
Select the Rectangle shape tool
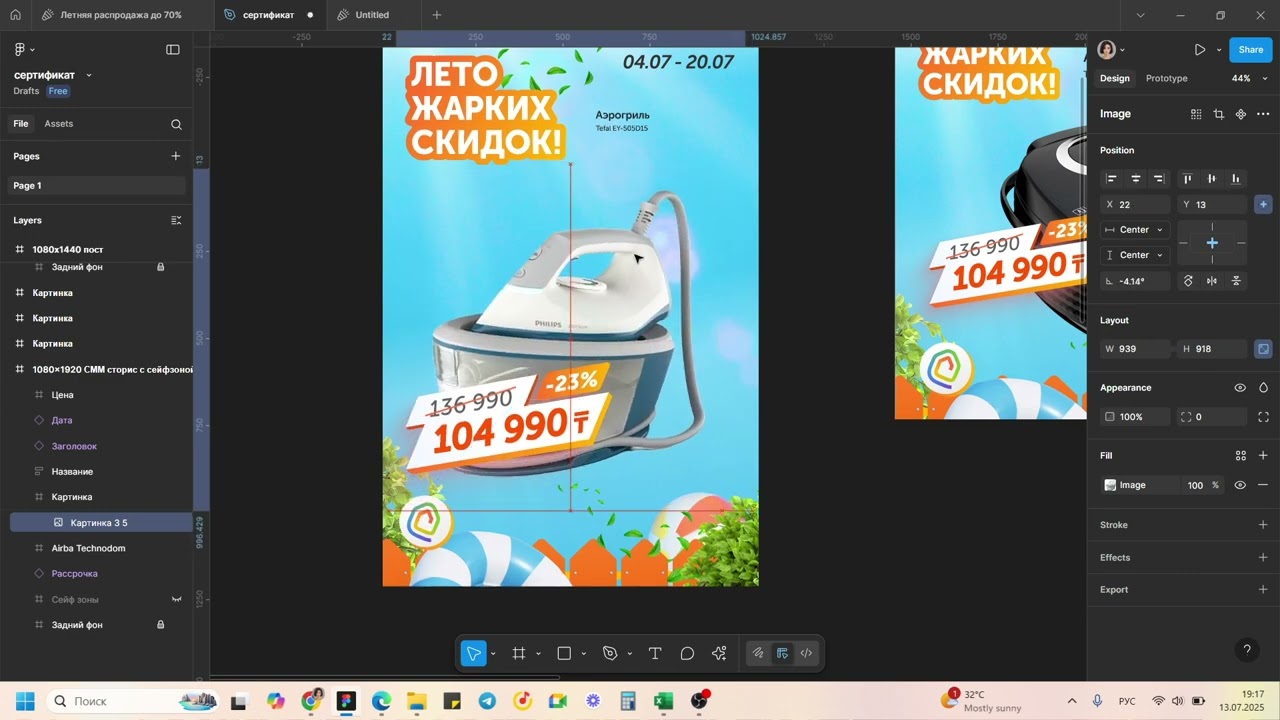click(x=564, y=653)
